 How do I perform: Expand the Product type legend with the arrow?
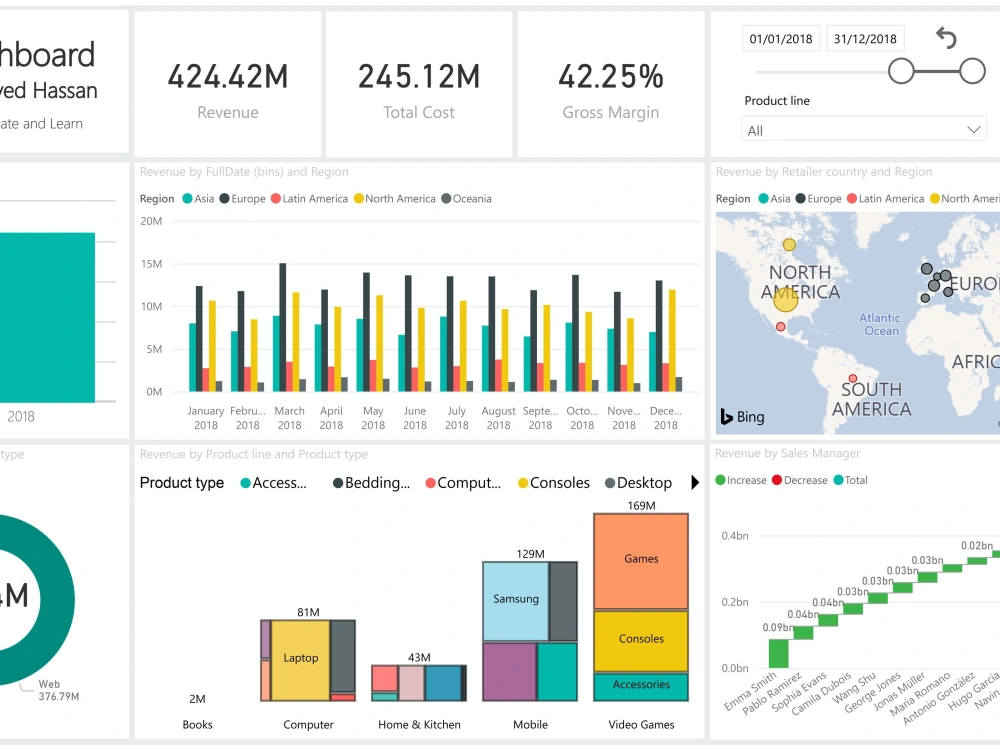[696, 483]
